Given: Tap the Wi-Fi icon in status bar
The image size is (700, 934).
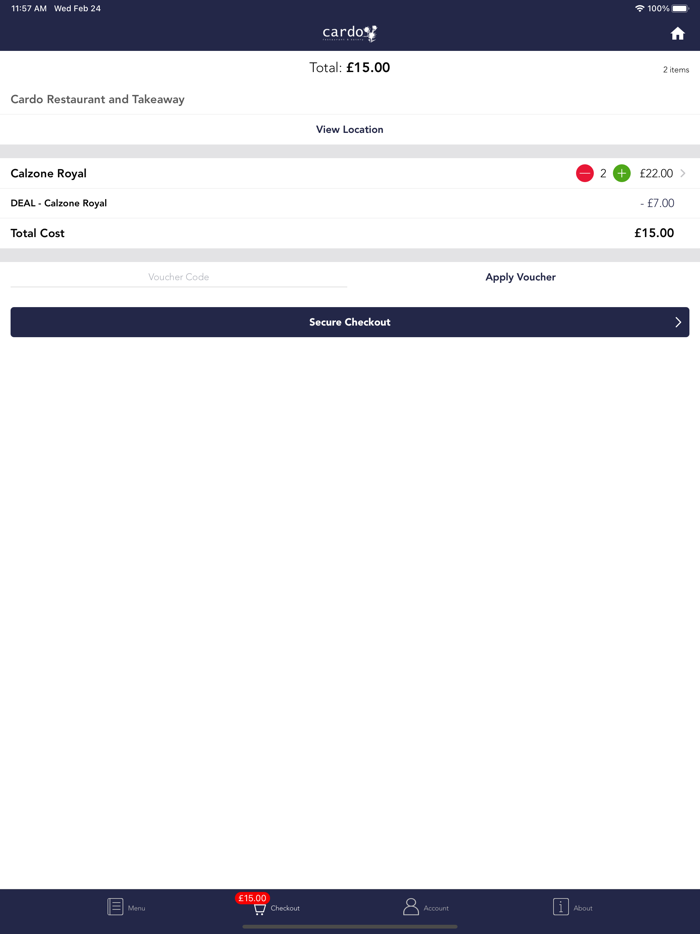Looking at the screenshot, I should (639, 8).
